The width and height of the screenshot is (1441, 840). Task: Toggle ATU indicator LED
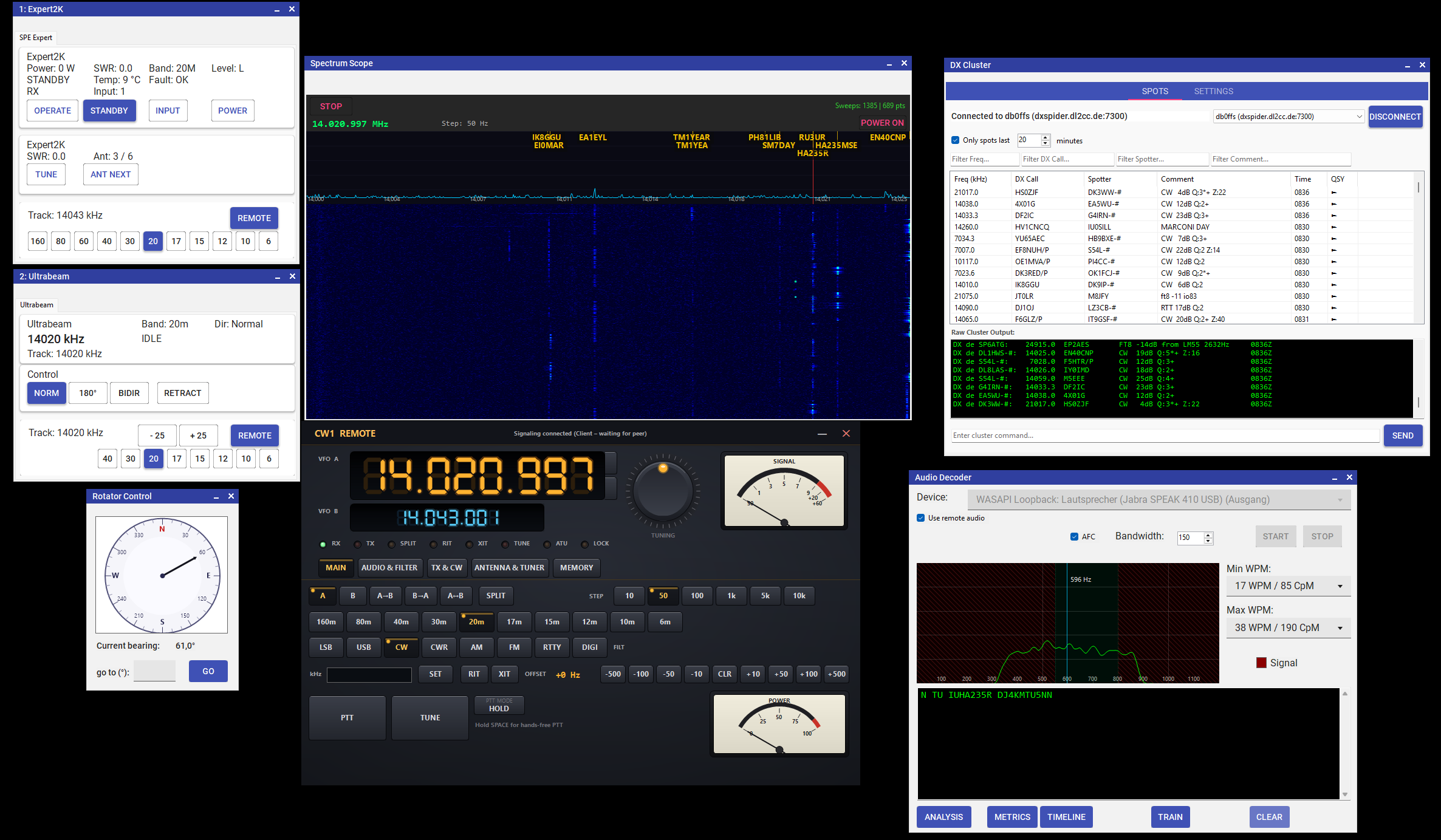547,544
